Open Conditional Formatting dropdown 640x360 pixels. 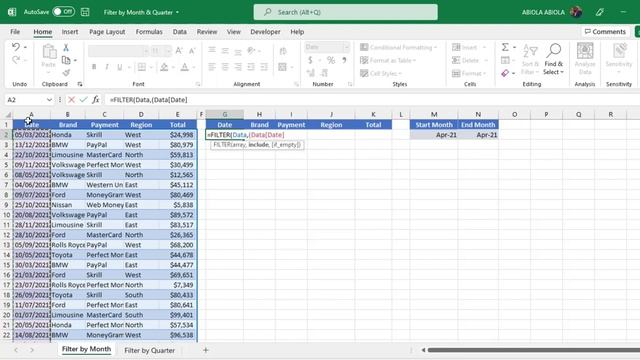coord(398,47)
